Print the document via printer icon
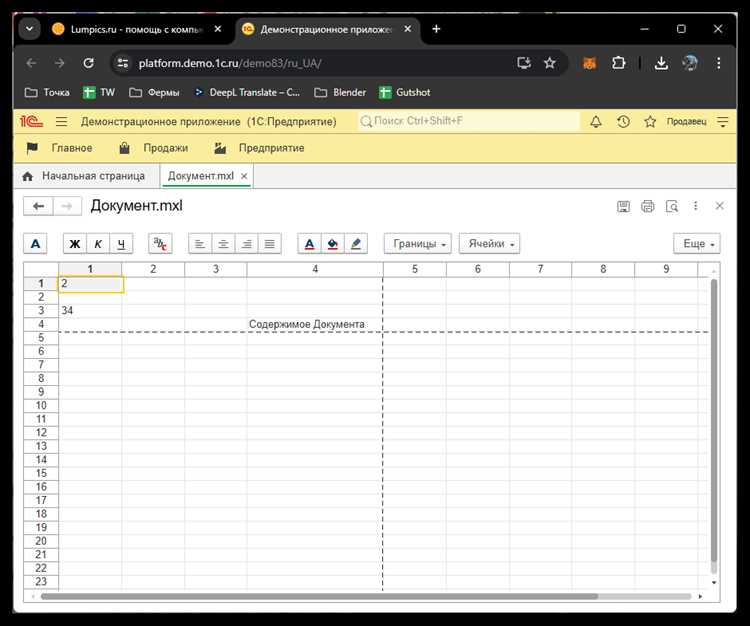Screen dimensions: 750x626 click(648, 206)
